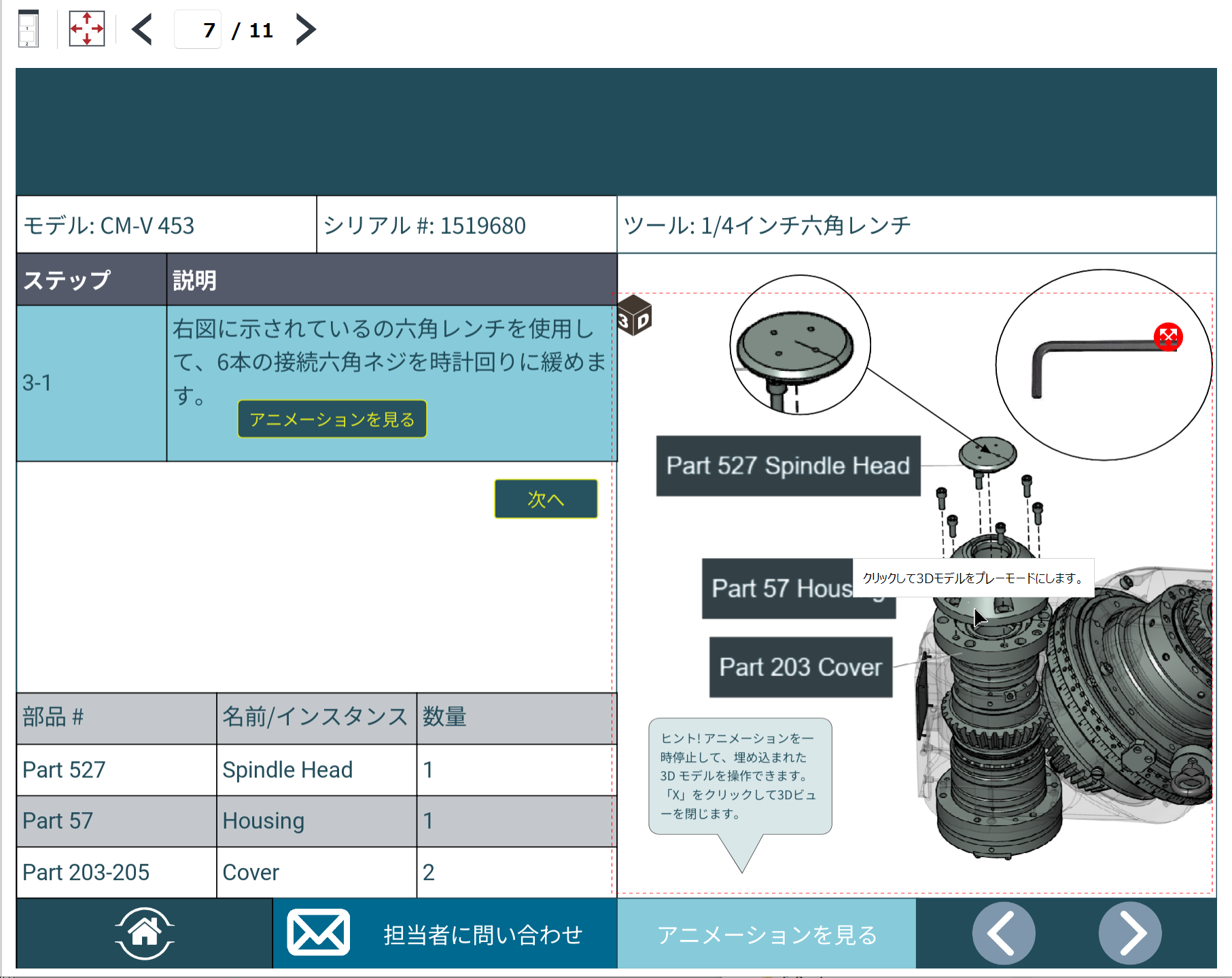The image size is (1232, 978).
Task: Select the Part 527 table cell
Action: [116, 770]
